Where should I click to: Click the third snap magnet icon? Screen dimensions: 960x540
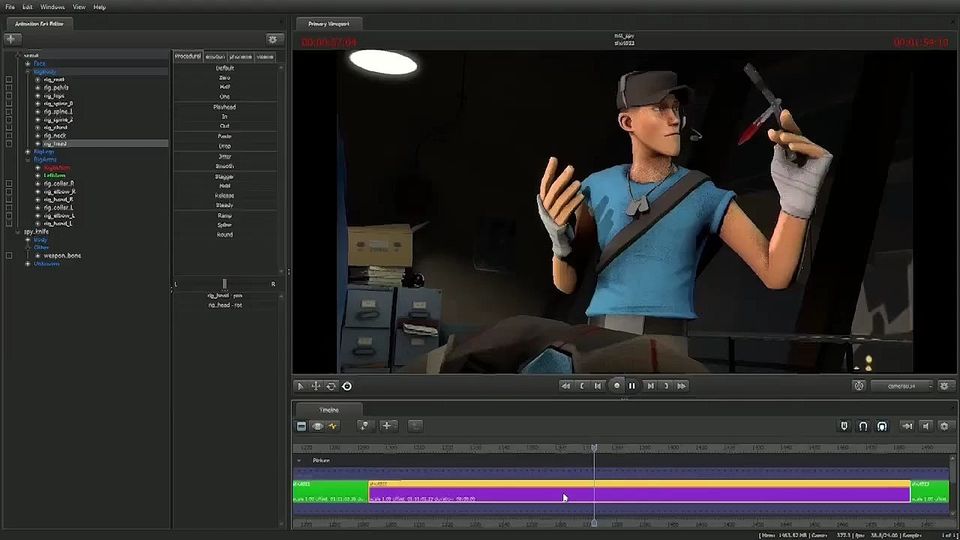click(882, 426)
